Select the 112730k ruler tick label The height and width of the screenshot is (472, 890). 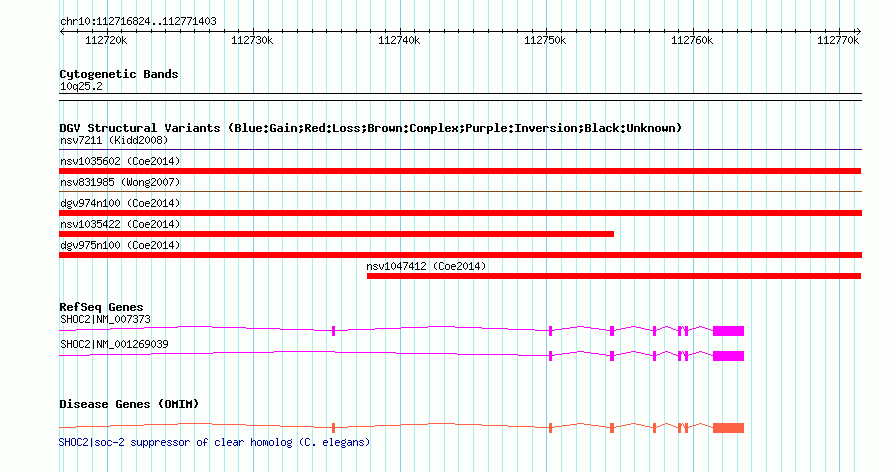coord(252,40)
